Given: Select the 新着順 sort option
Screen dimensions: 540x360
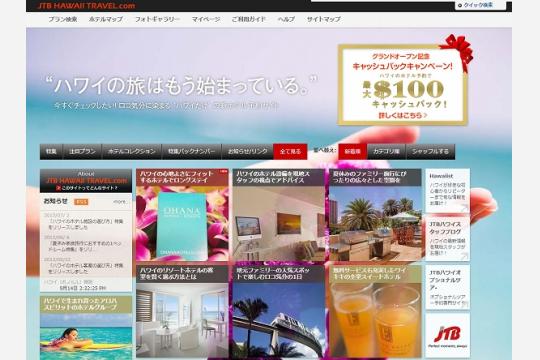Looking at the screenshot, I should coord(353,152).
